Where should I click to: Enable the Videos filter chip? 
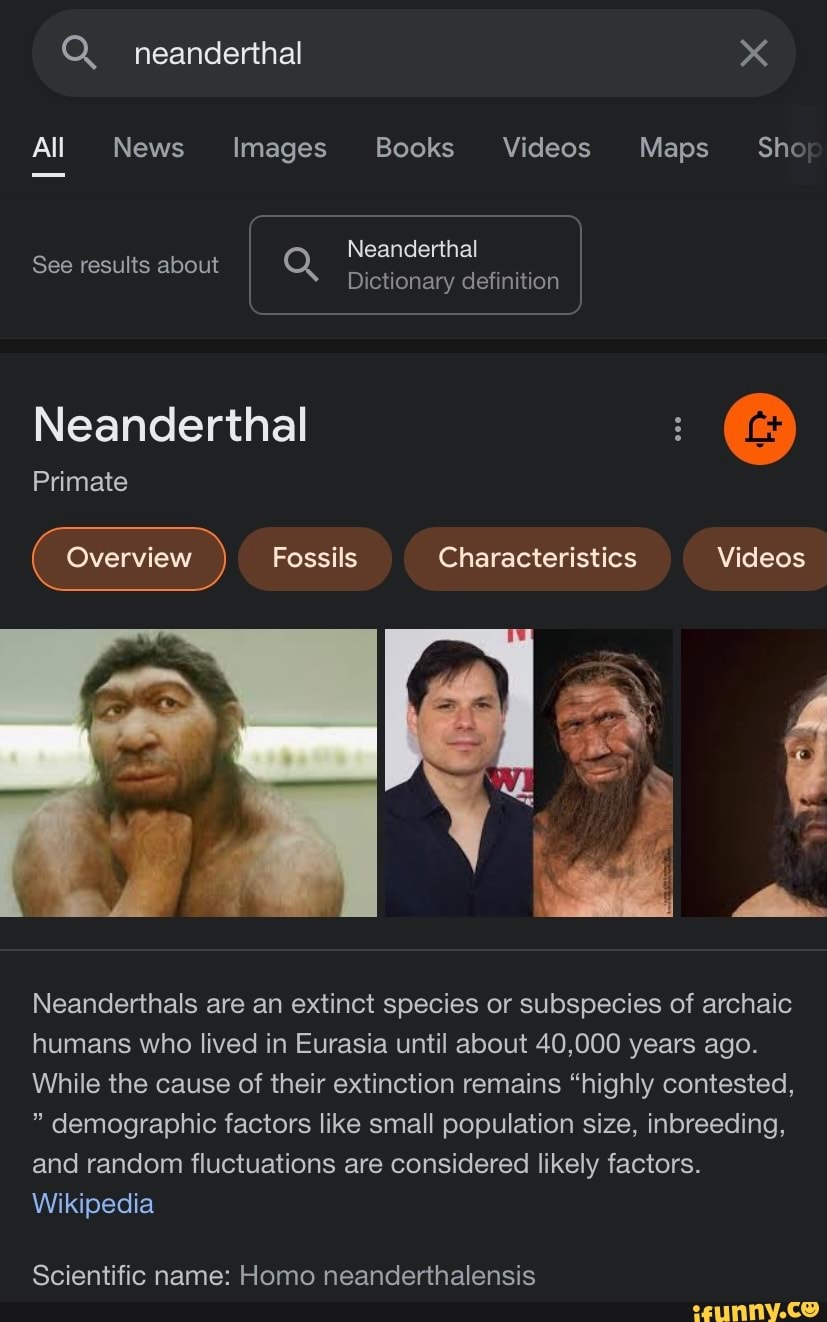[x=759, y=558]
